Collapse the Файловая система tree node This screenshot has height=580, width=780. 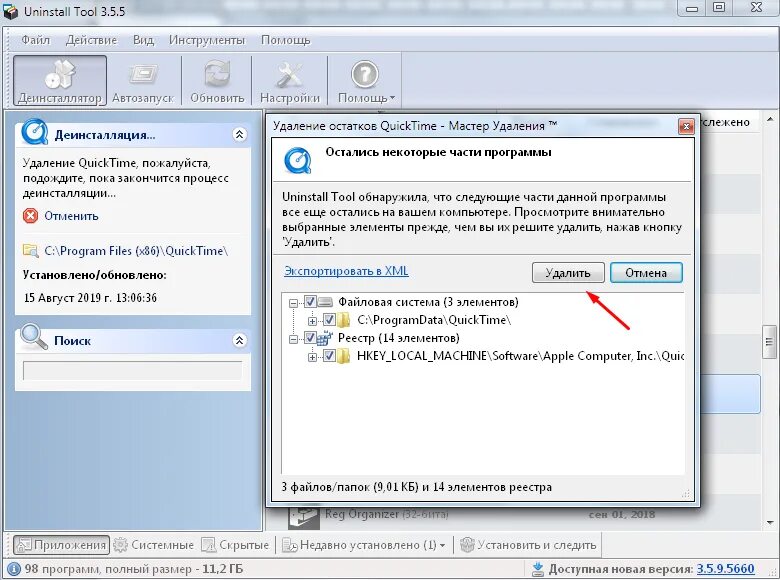(293, 302)
